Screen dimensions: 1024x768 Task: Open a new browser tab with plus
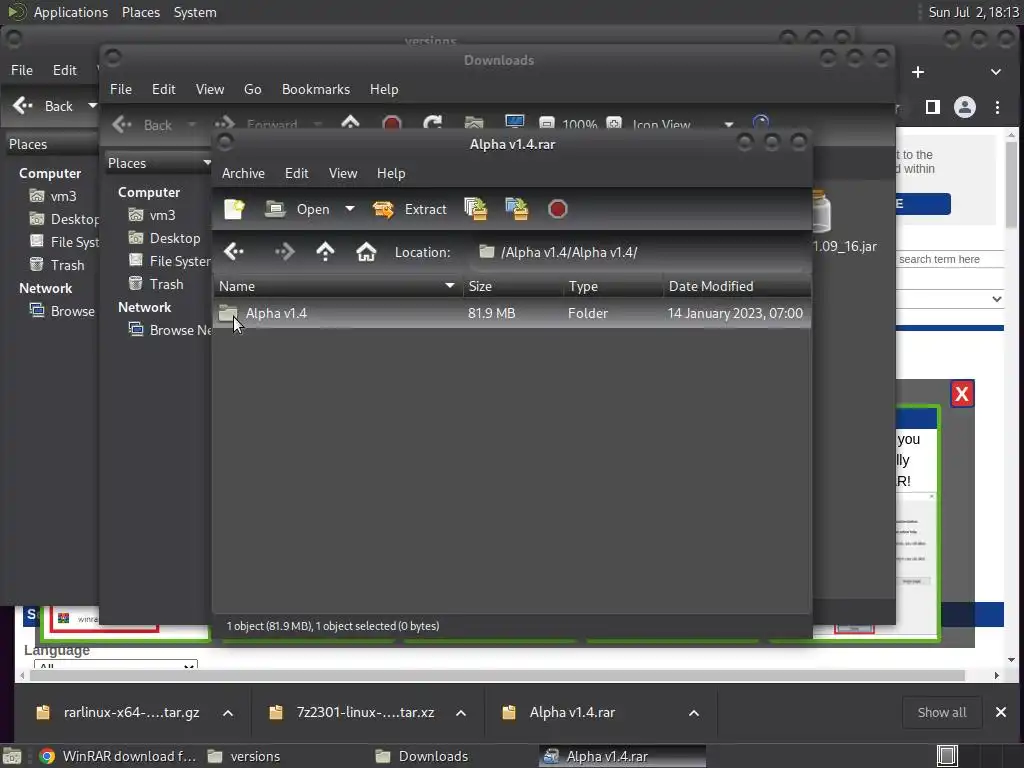[x=918, y=72]
